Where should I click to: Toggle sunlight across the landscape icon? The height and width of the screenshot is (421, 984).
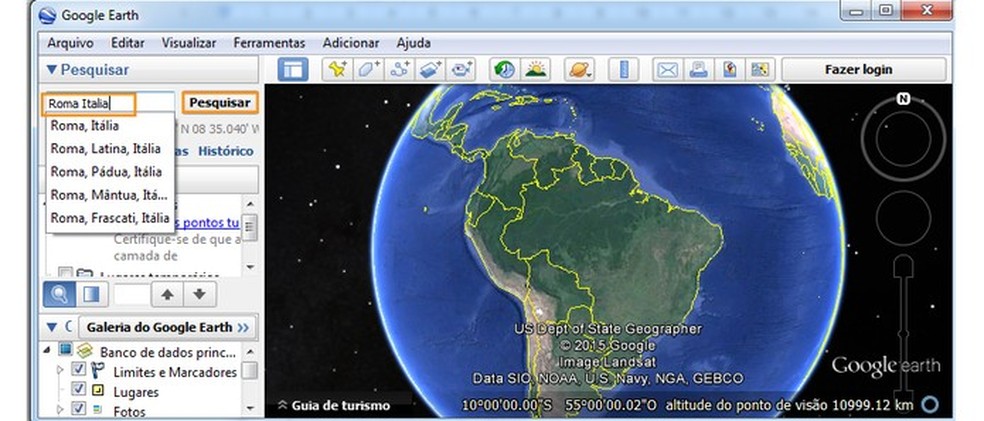(535, 70)
